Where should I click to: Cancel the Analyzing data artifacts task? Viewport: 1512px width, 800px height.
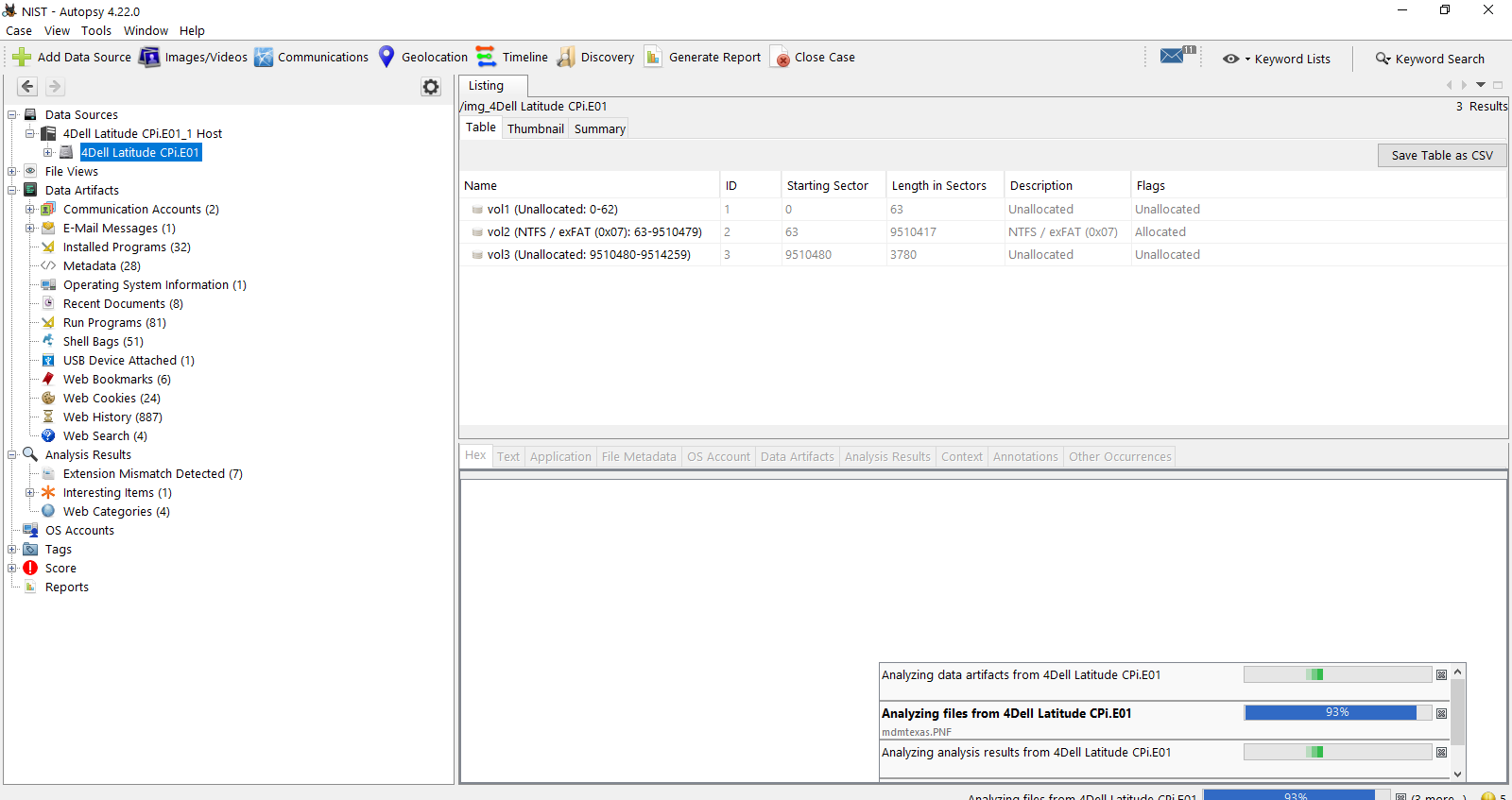(1441, 674)
